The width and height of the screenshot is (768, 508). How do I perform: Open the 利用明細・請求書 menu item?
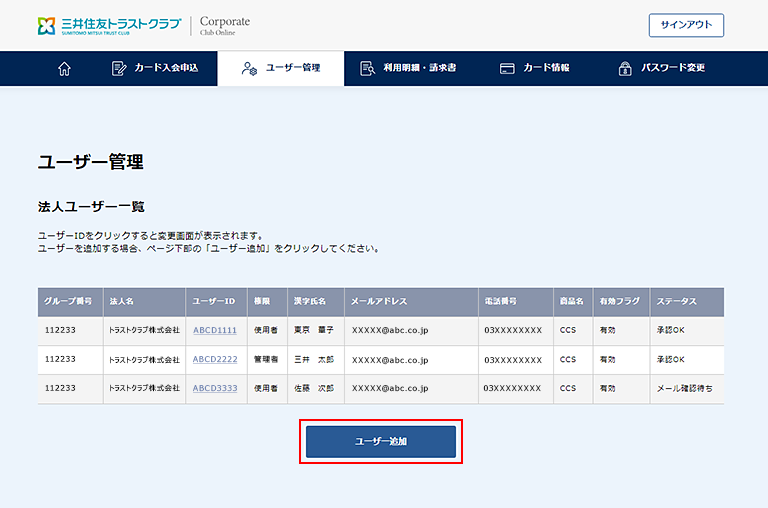pyautogui.click(x=408, y=69)
